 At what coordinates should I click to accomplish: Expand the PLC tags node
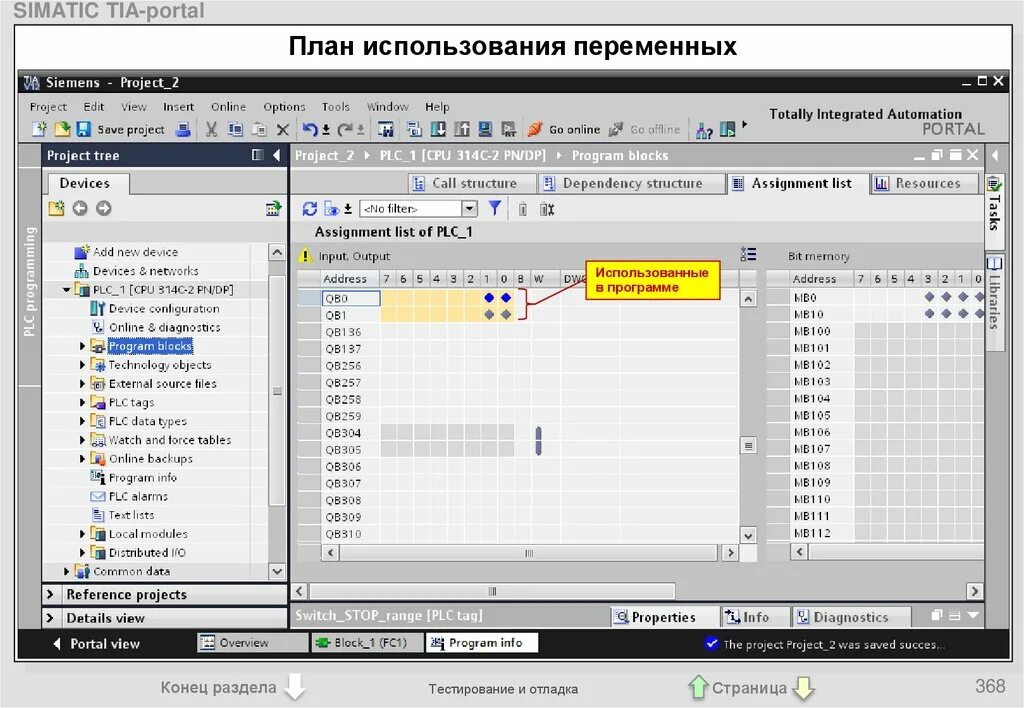click(x=82, y=402)
